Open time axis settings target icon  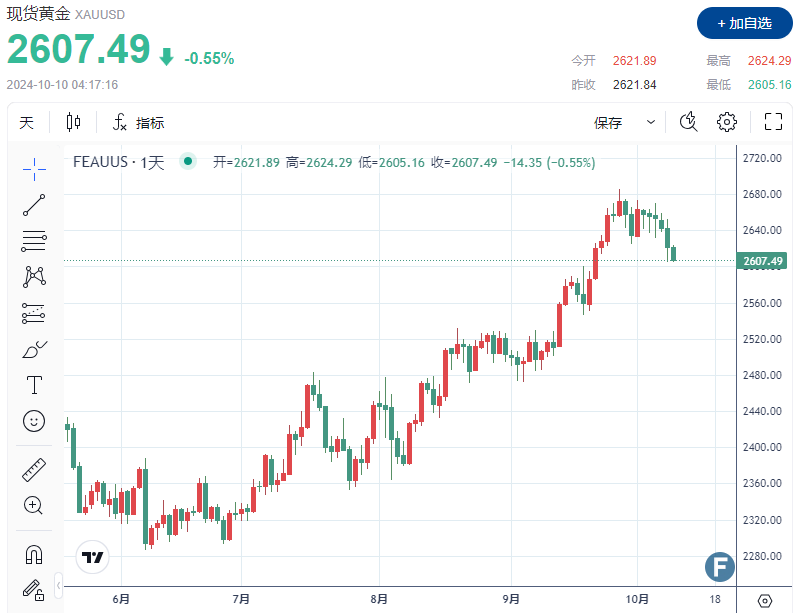tap(764, 600)
